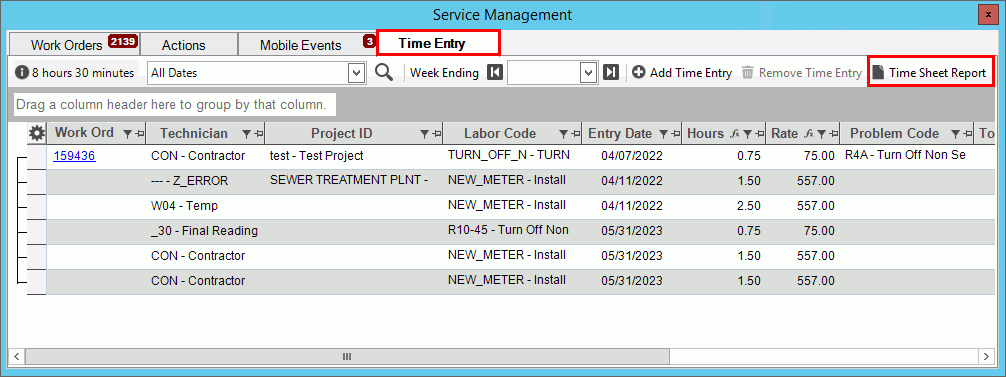Open grid settings gear icon

37,133
